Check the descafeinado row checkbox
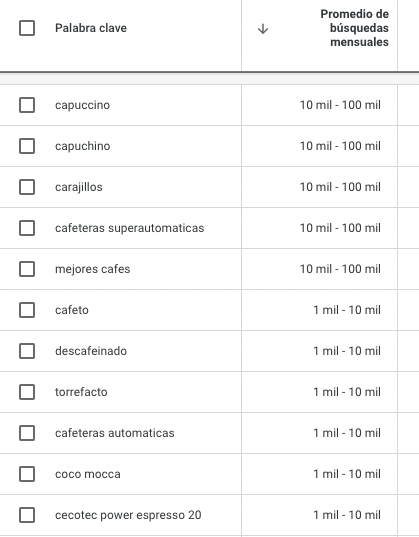This screenshot has width=419, height=537. pos(27,351)
